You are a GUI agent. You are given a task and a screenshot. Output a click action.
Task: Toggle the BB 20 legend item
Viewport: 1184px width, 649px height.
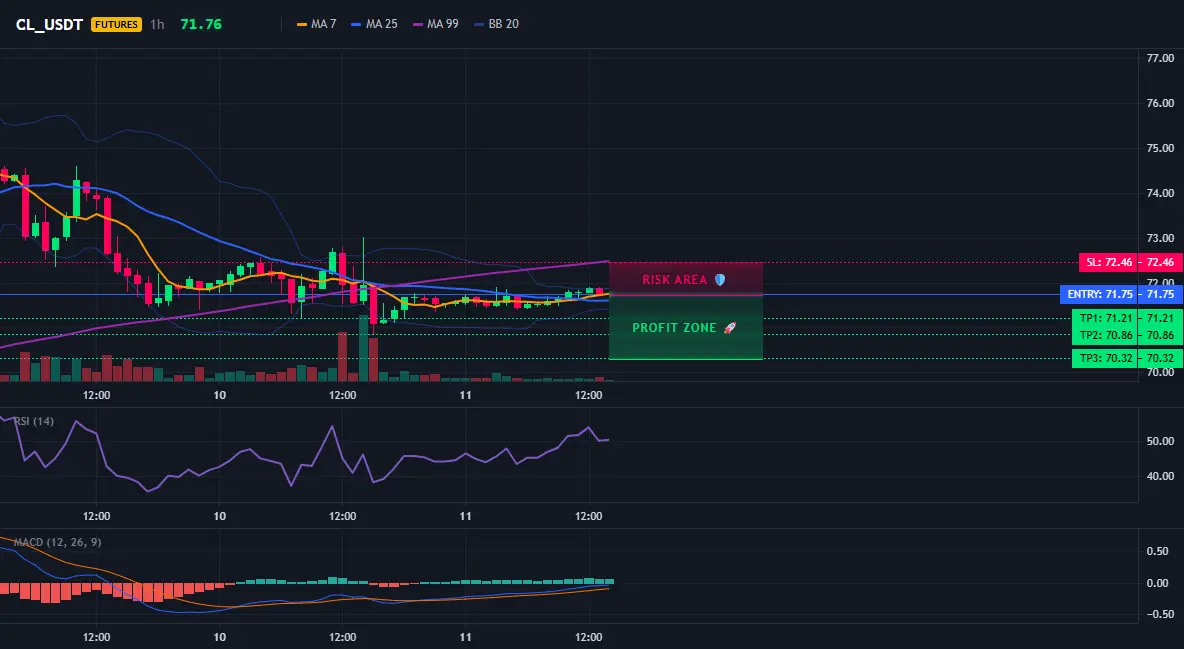click(x=496, y=24)
